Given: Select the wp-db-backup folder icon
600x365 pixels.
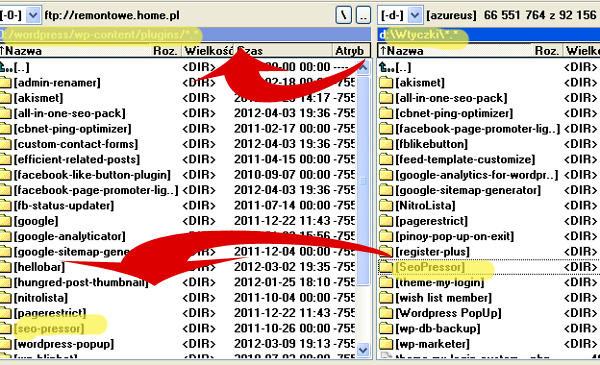Looking at the screenshot, I should tap(386, 328).
